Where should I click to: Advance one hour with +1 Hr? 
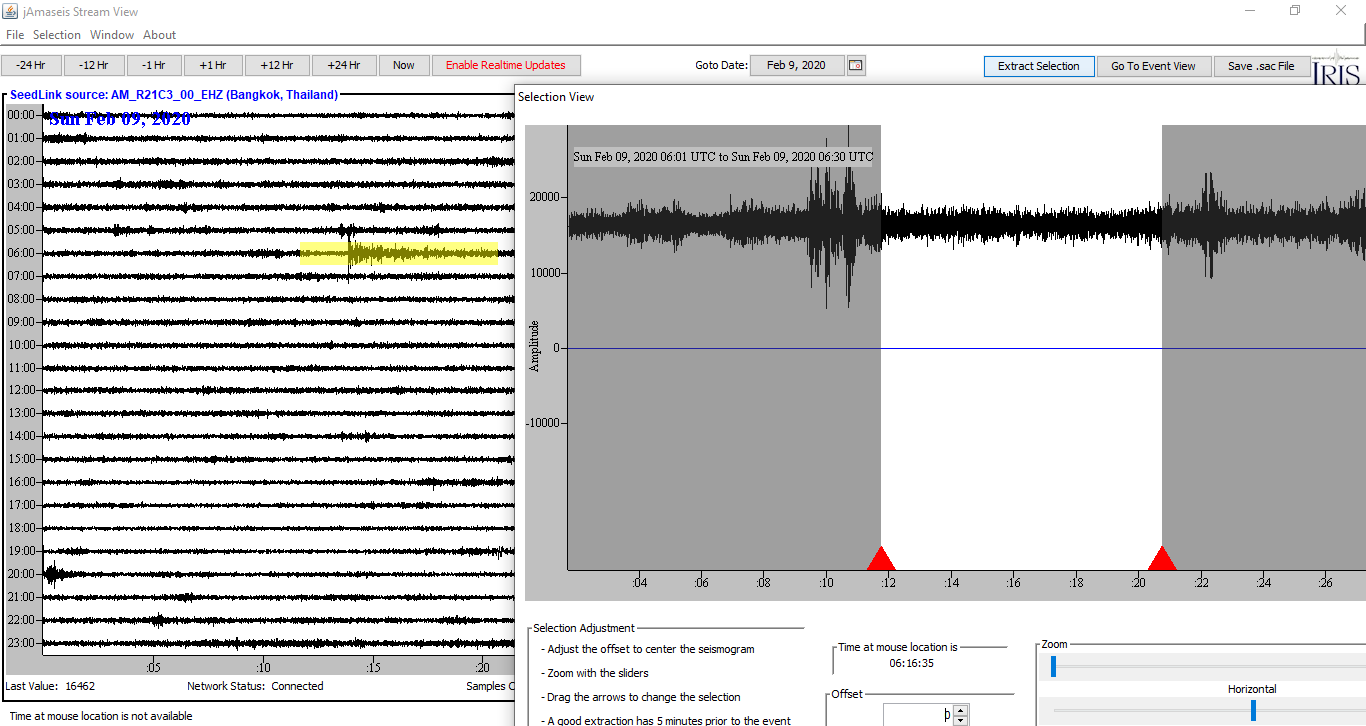tap(212, 65)
